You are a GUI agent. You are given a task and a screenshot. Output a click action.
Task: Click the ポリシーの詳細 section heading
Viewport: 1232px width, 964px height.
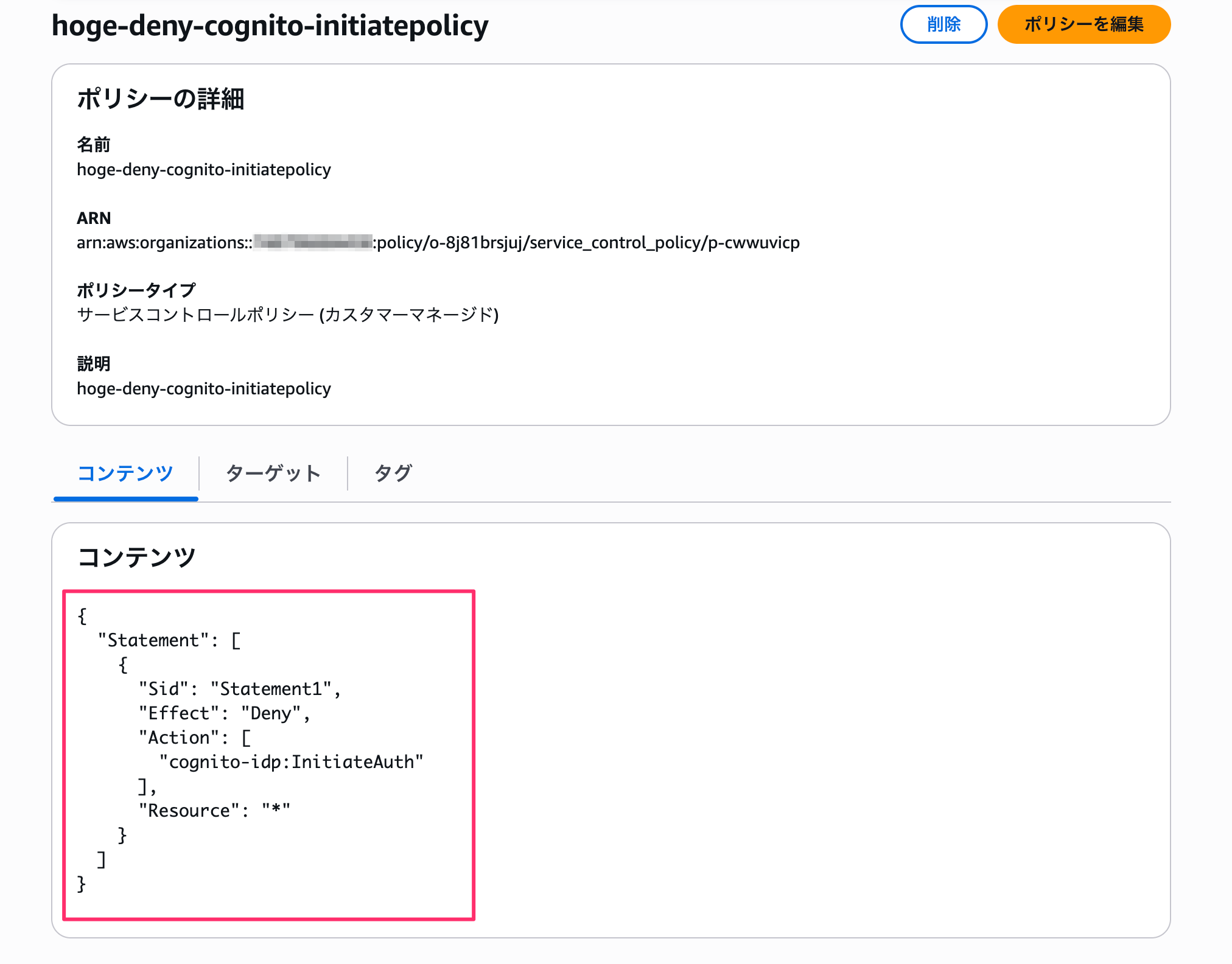161,99
